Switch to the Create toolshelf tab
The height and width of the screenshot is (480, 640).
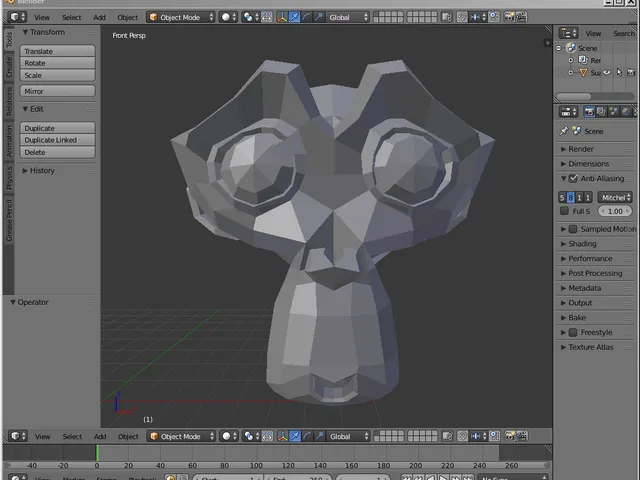(9, 67)
